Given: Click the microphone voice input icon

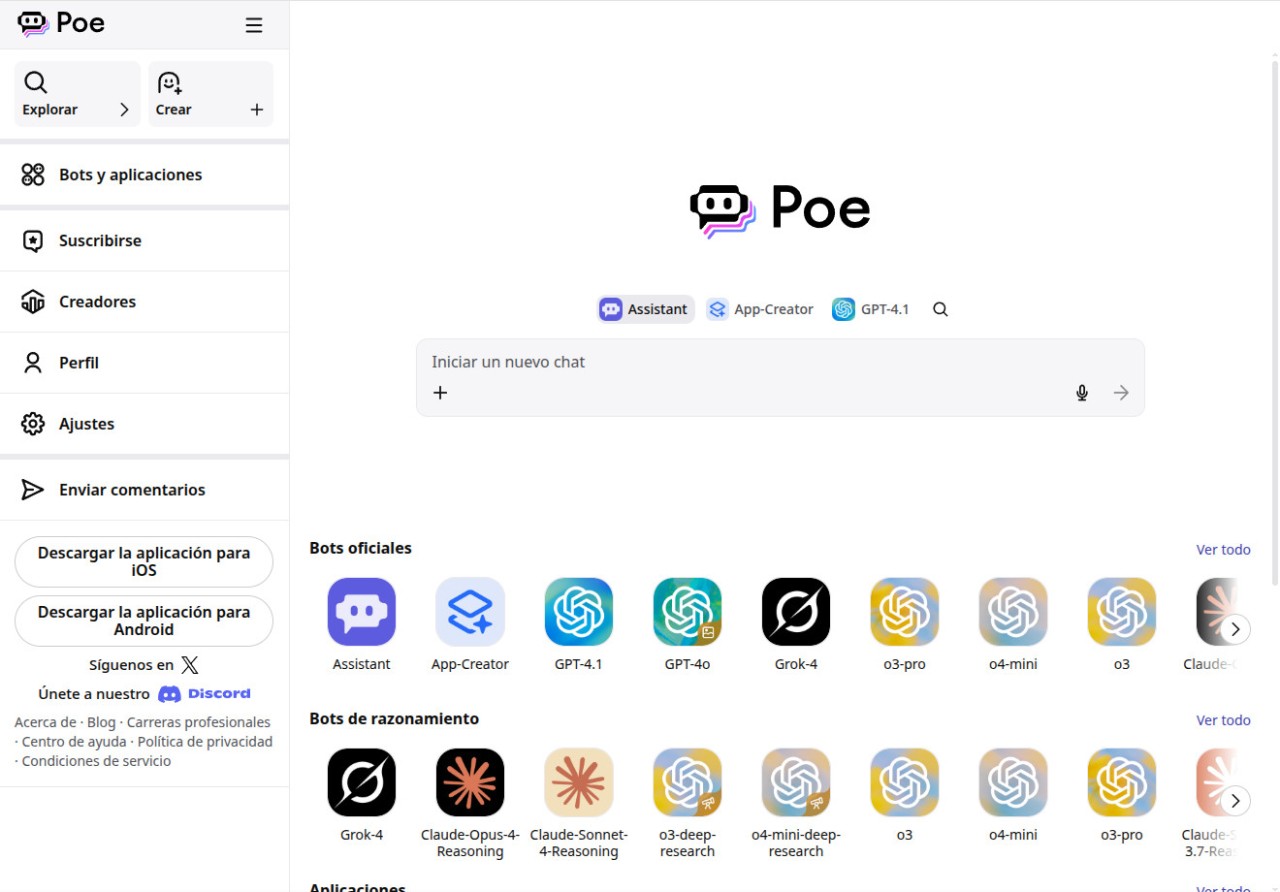Looking at the screenshot, I should click(1081, 393).
